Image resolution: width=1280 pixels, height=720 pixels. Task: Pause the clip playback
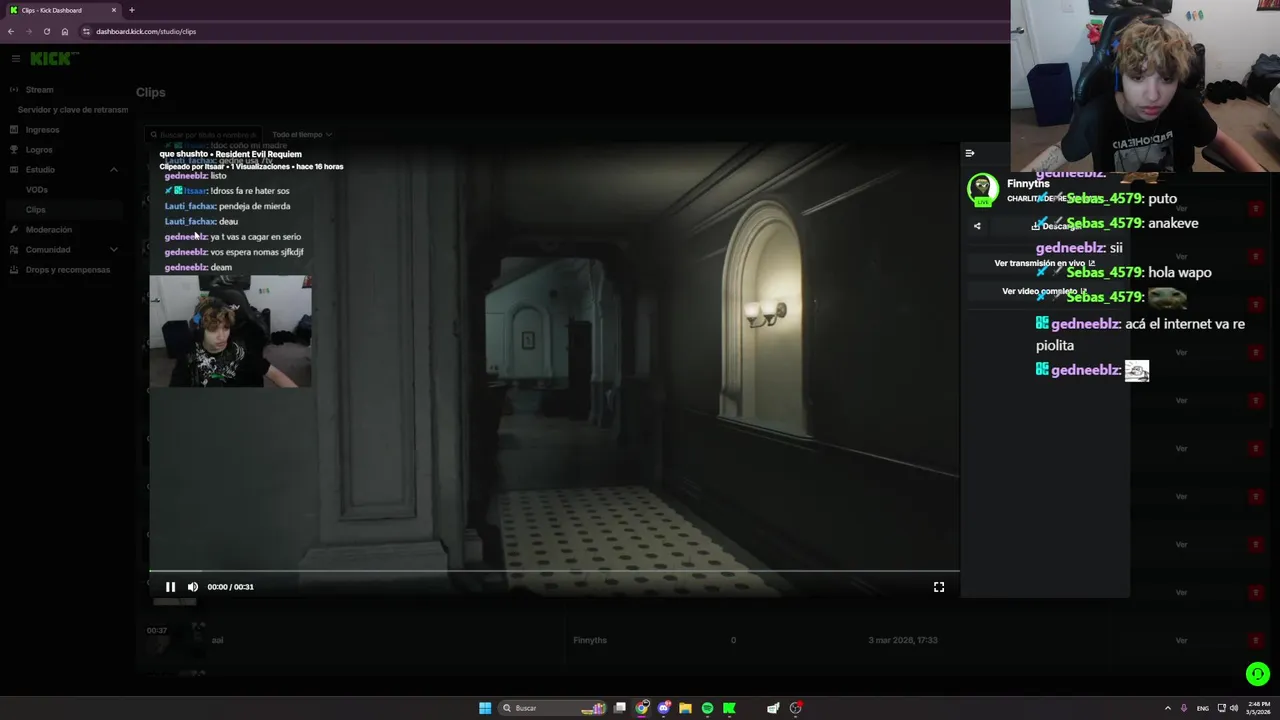(x=170, y=587)
